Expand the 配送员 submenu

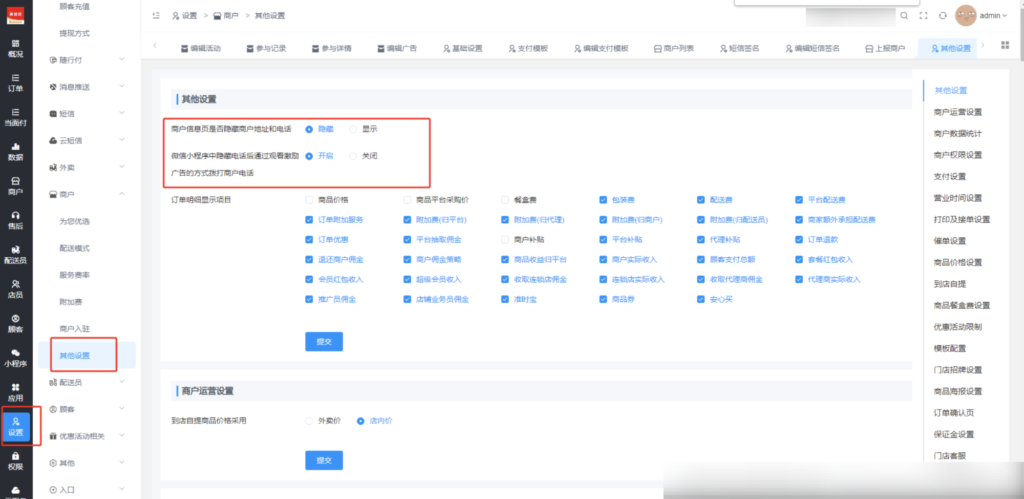[x=90, y=382]
